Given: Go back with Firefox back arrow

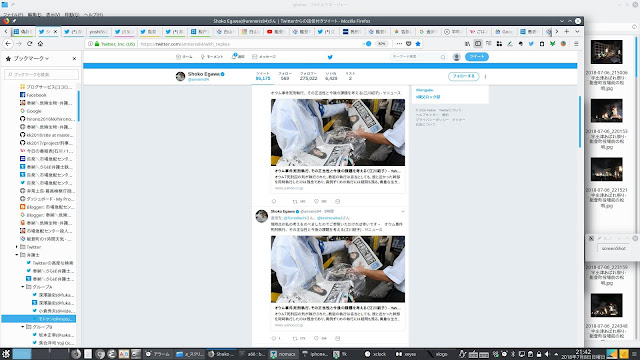Looking at the screenshot, I should tap(8, 44).
